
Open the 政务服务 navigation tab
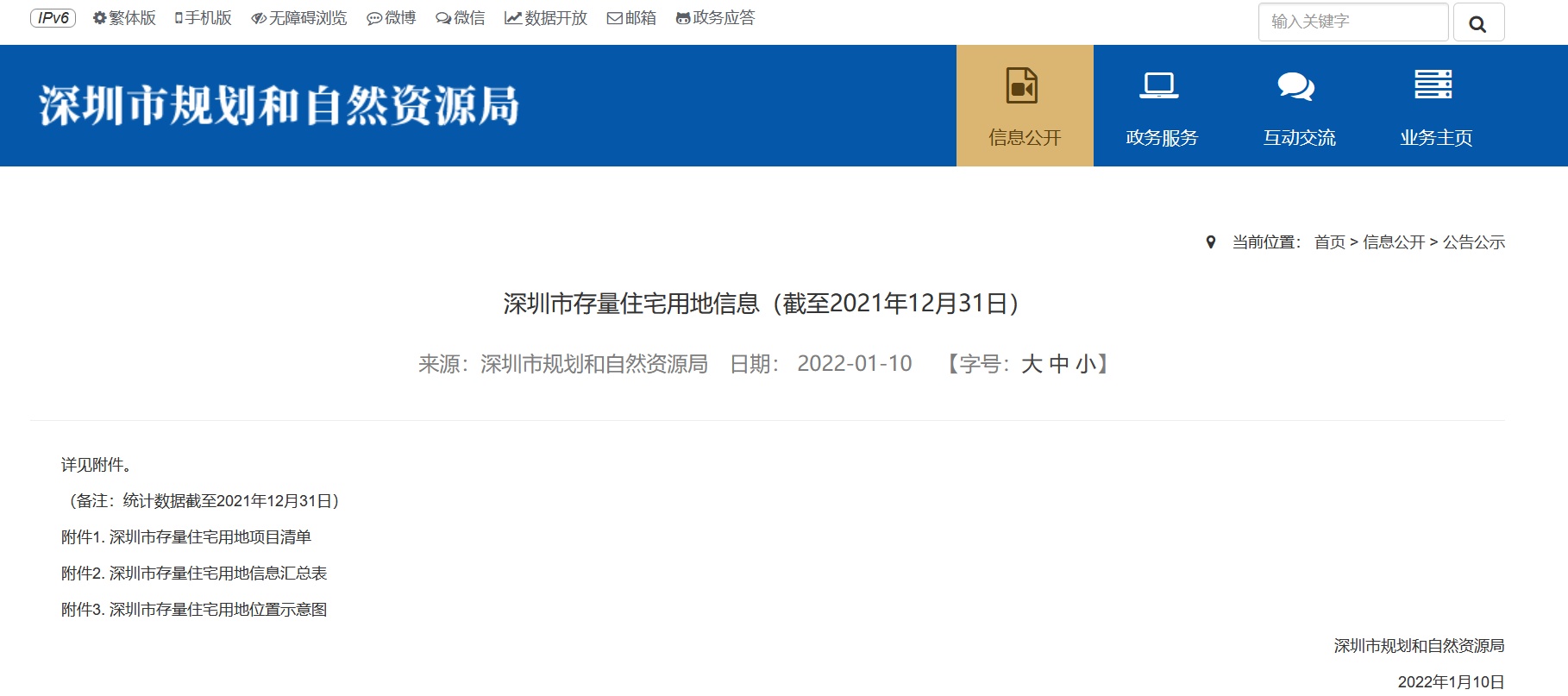(x=1162, y=105)
